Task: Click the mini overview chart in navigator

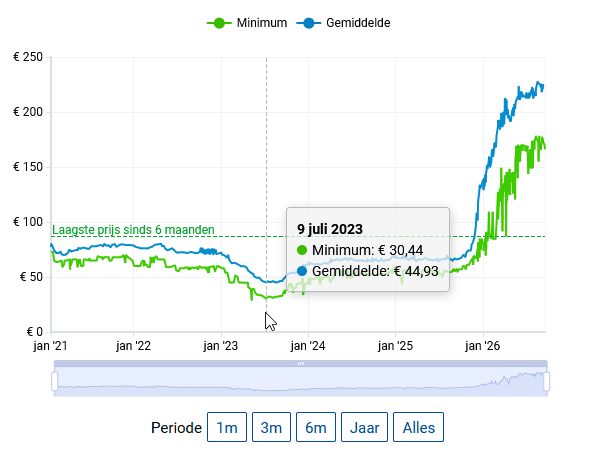Action: 301,382
